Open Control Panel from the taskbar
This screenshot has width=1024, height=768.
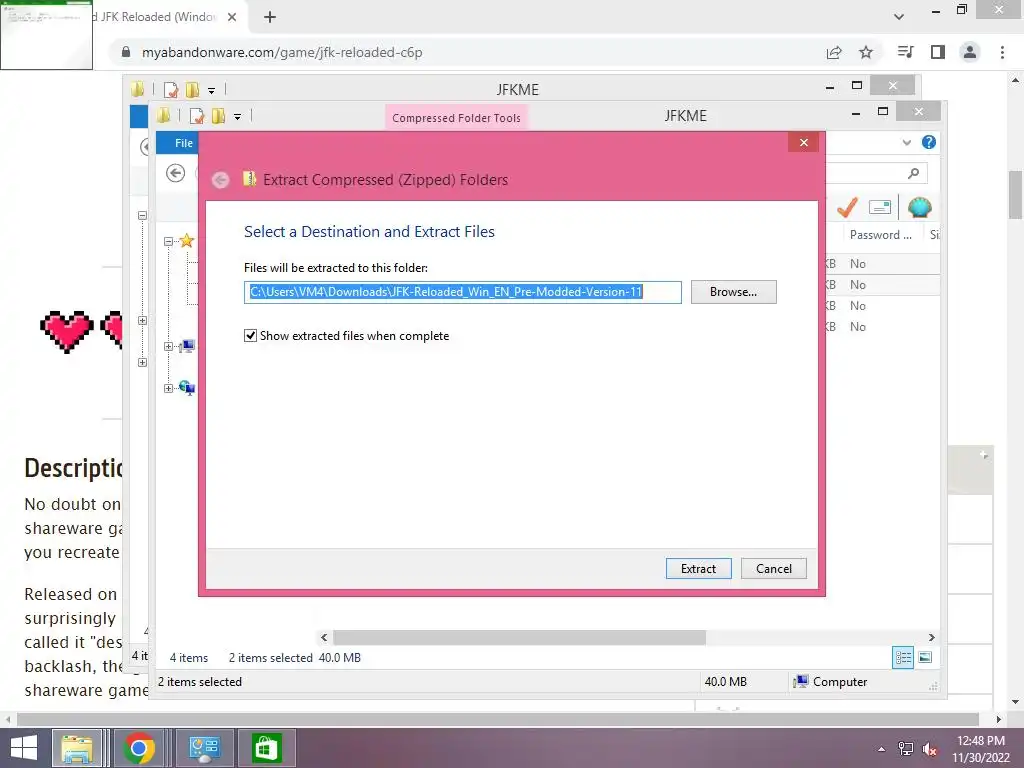204,748
